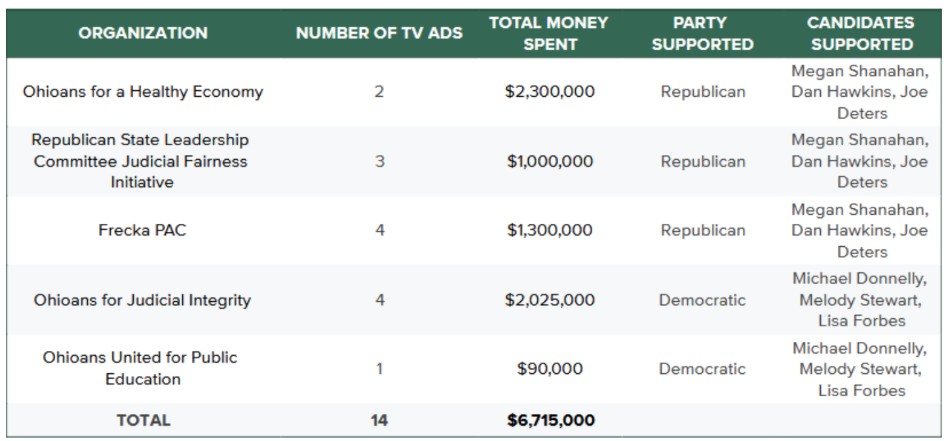Select the TOTAL row label

[143, 421]
